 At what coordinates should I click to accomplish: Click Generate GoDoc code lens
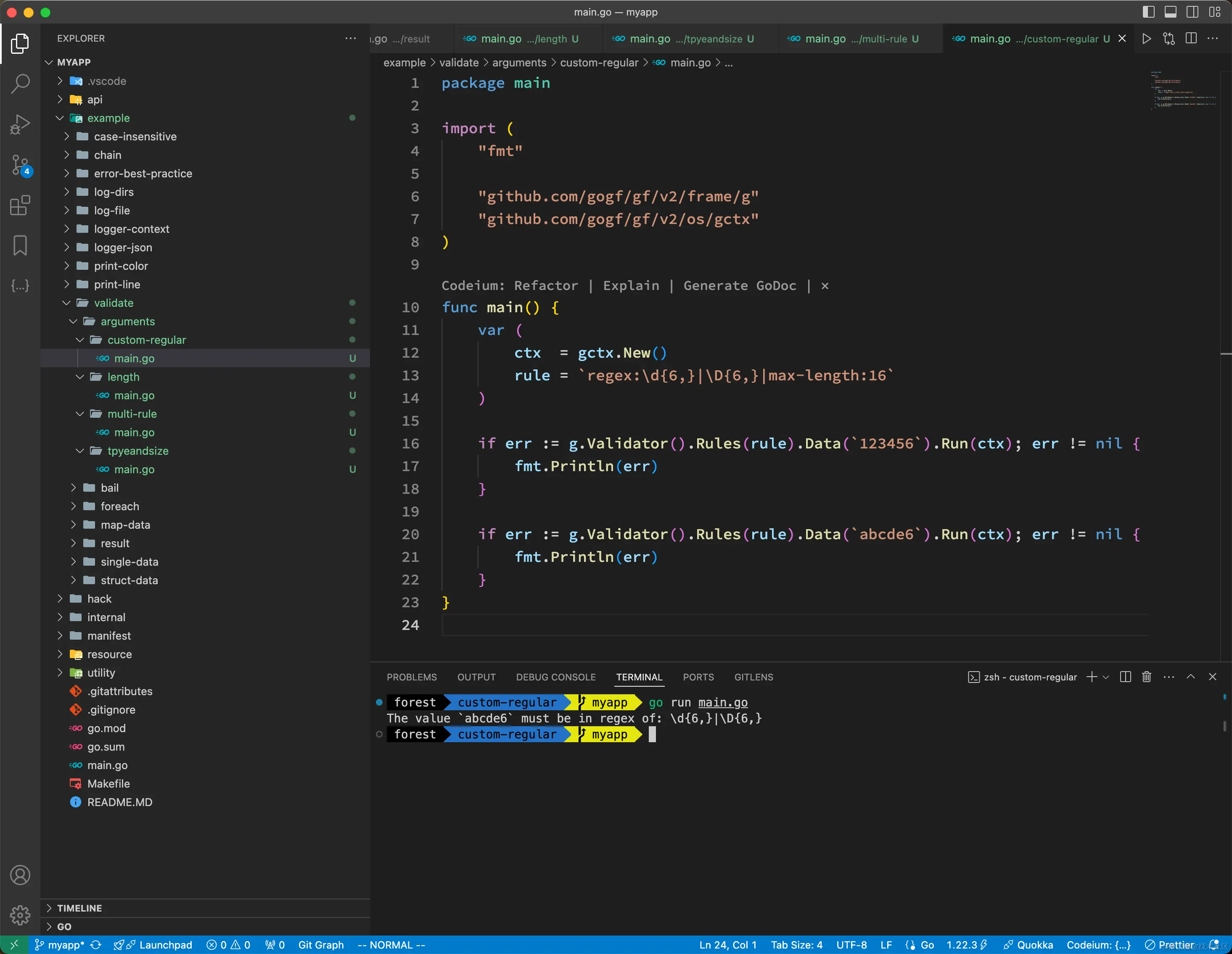tap(740, 286)
